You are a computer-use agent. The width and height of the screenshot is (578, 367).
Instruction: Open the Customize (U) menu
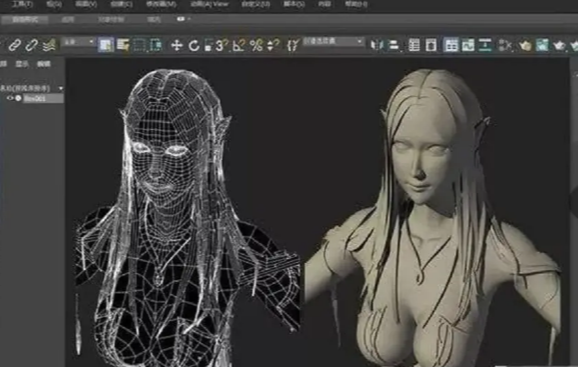(x=255, y=4)
